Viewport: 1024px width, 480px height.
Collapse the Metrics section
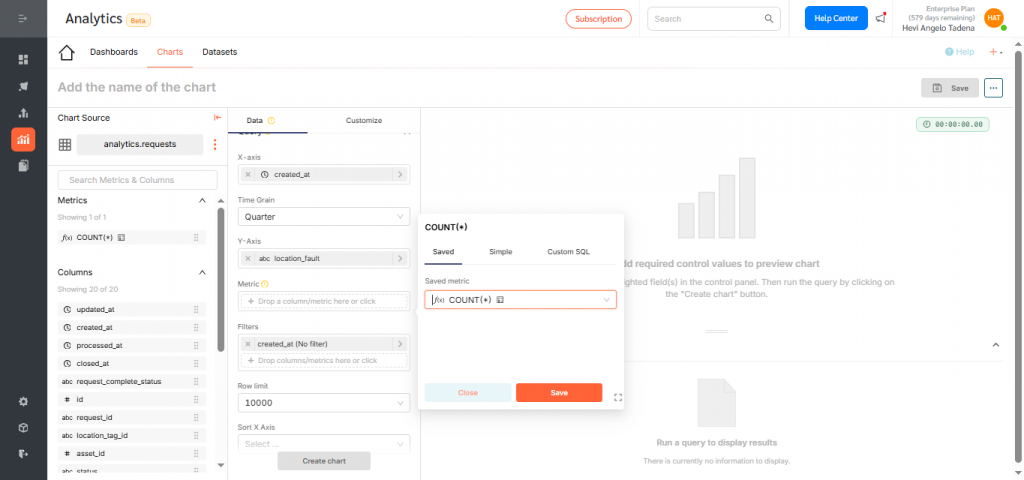coord(202,201)
